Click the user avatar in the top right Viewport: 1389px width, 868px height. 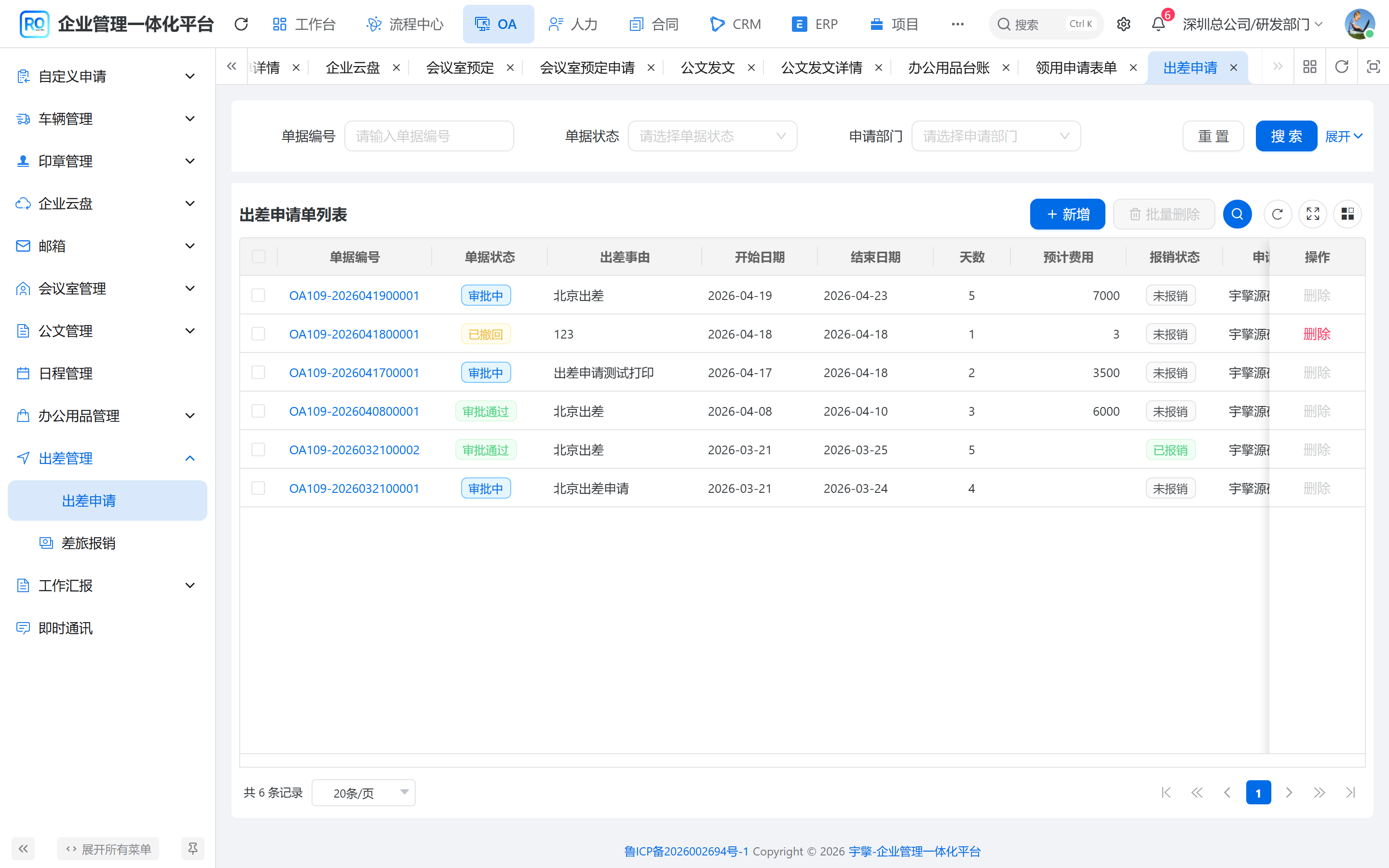point(1359,24)
